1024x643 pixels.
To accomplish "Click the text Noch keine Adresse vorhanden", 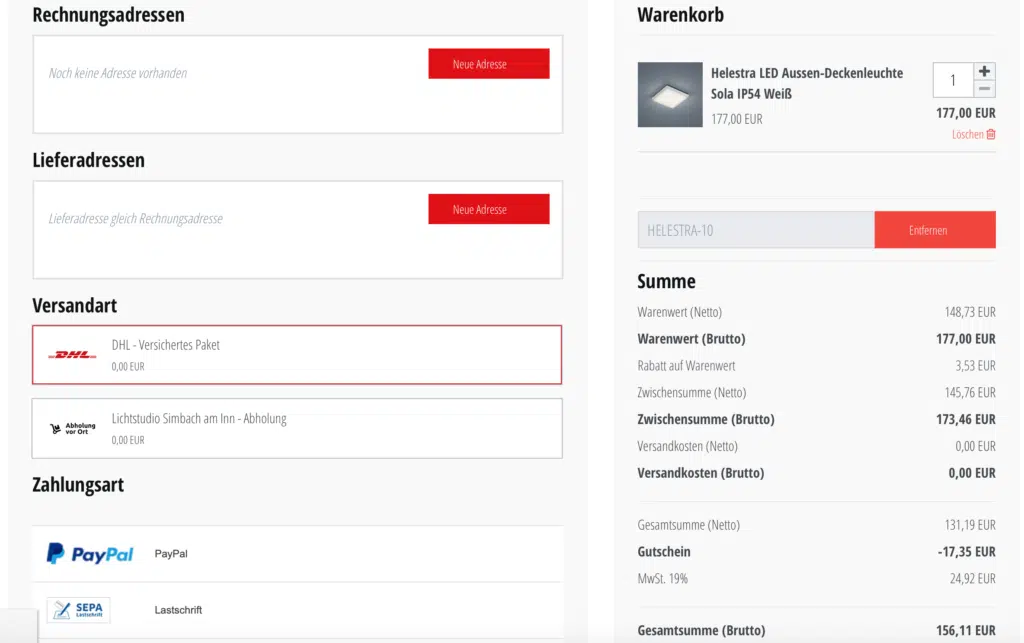I will click(x=118, y=73).
